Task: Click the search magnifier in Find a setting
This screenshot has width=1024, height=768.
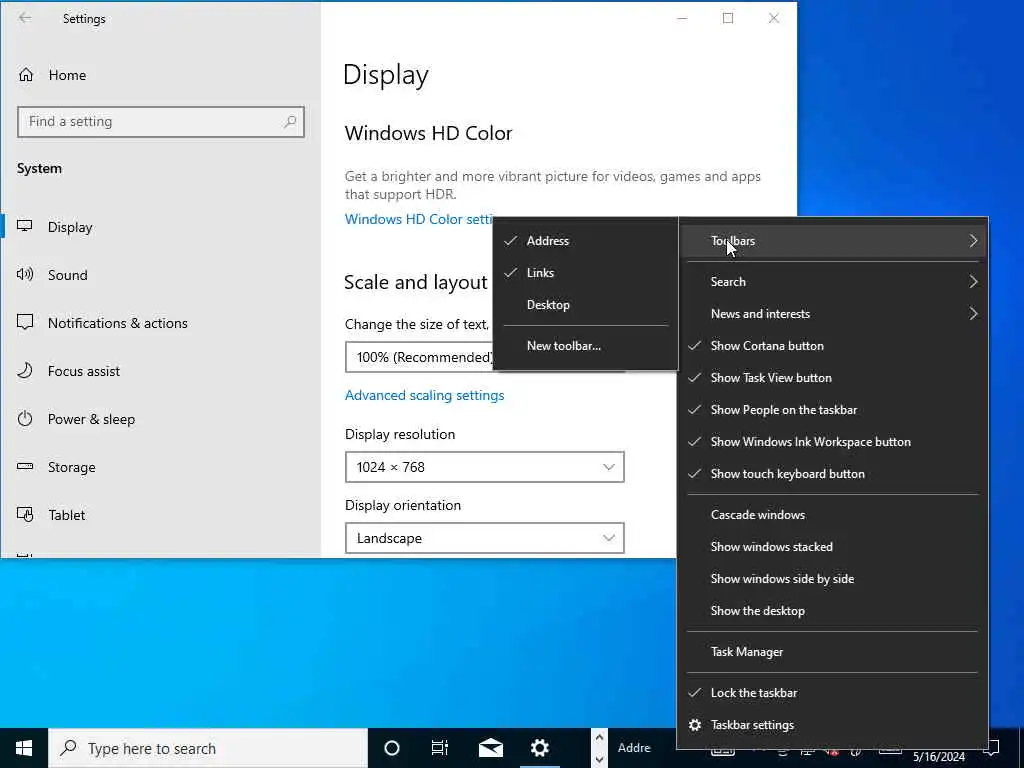Action: [290, 121]
